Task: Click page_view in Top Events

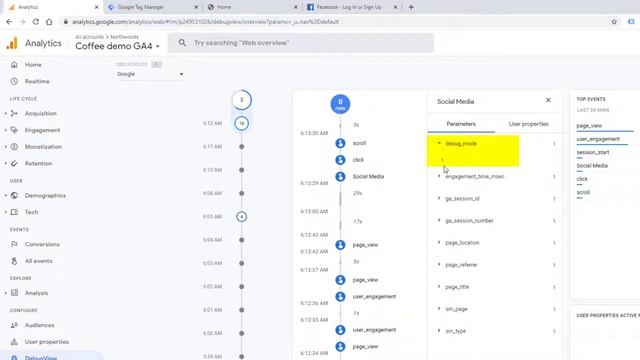Action: tap(589, 126)
